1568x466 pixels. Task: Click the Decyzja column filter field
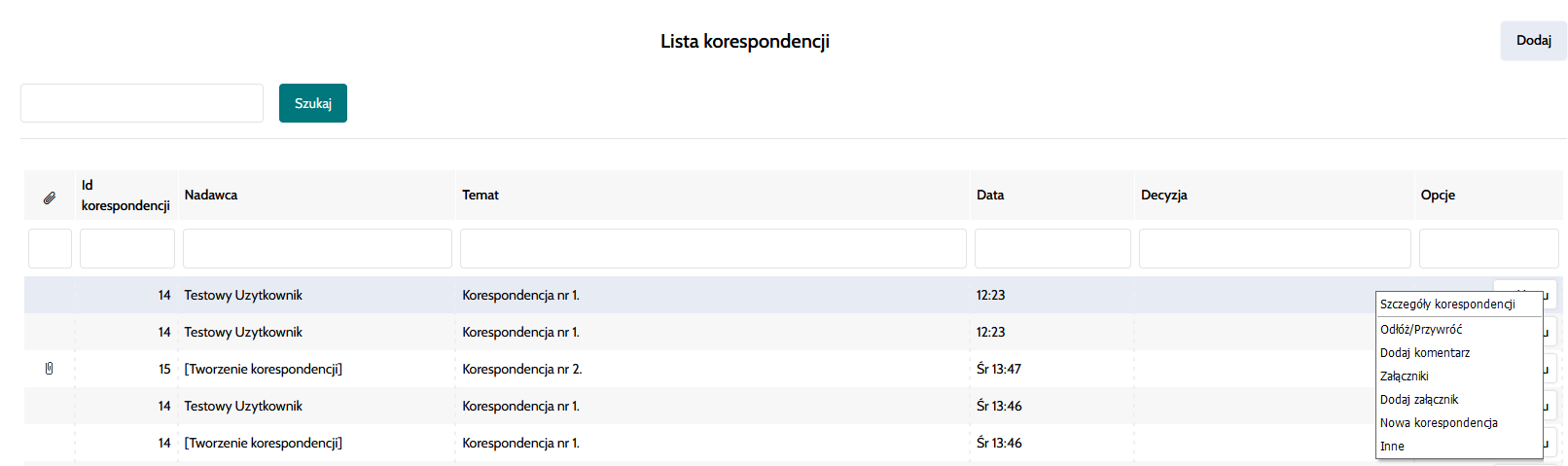tap(1274, 249)
